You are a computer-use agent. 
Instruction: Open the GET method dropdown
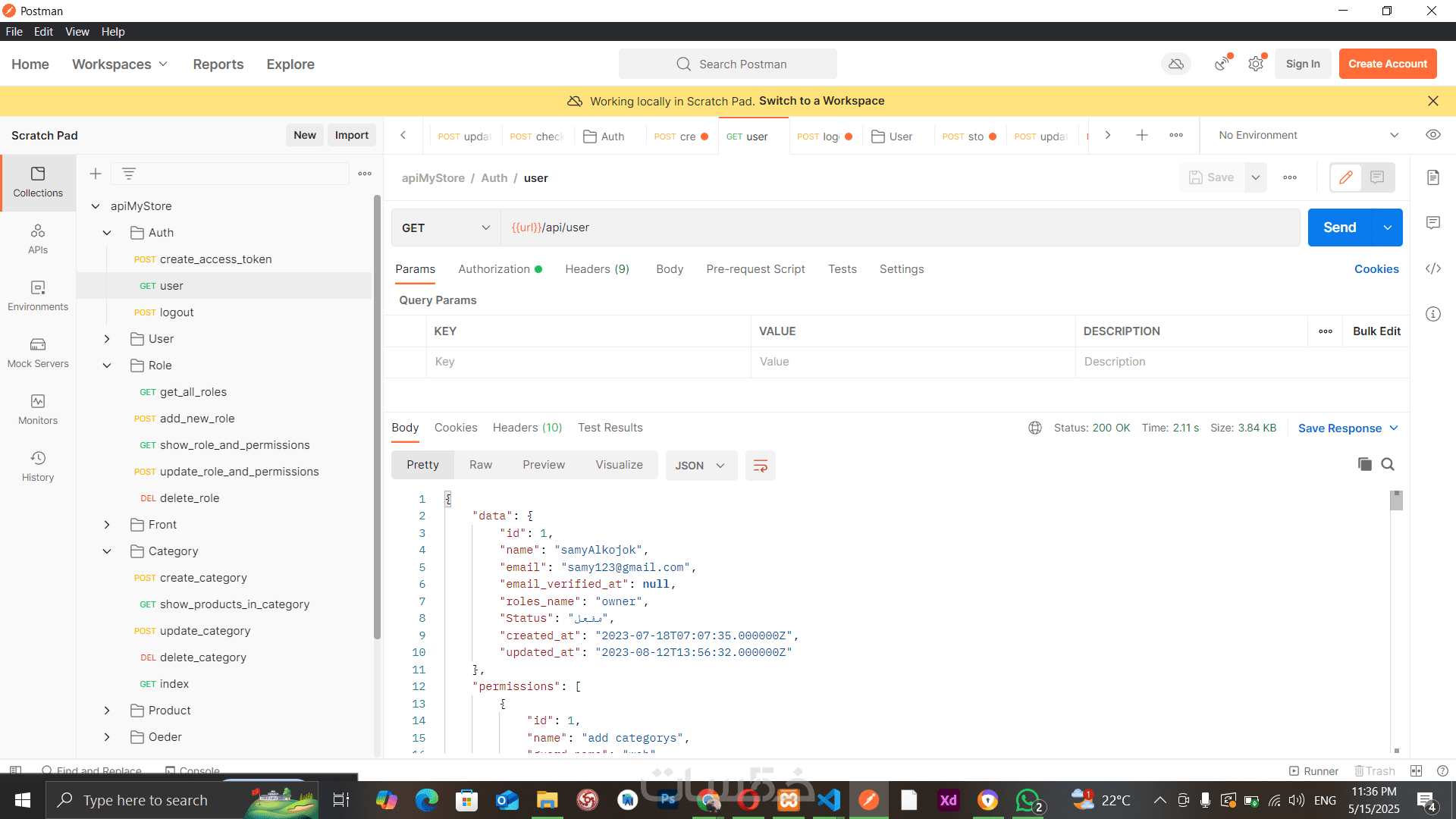tap(446, 227)
